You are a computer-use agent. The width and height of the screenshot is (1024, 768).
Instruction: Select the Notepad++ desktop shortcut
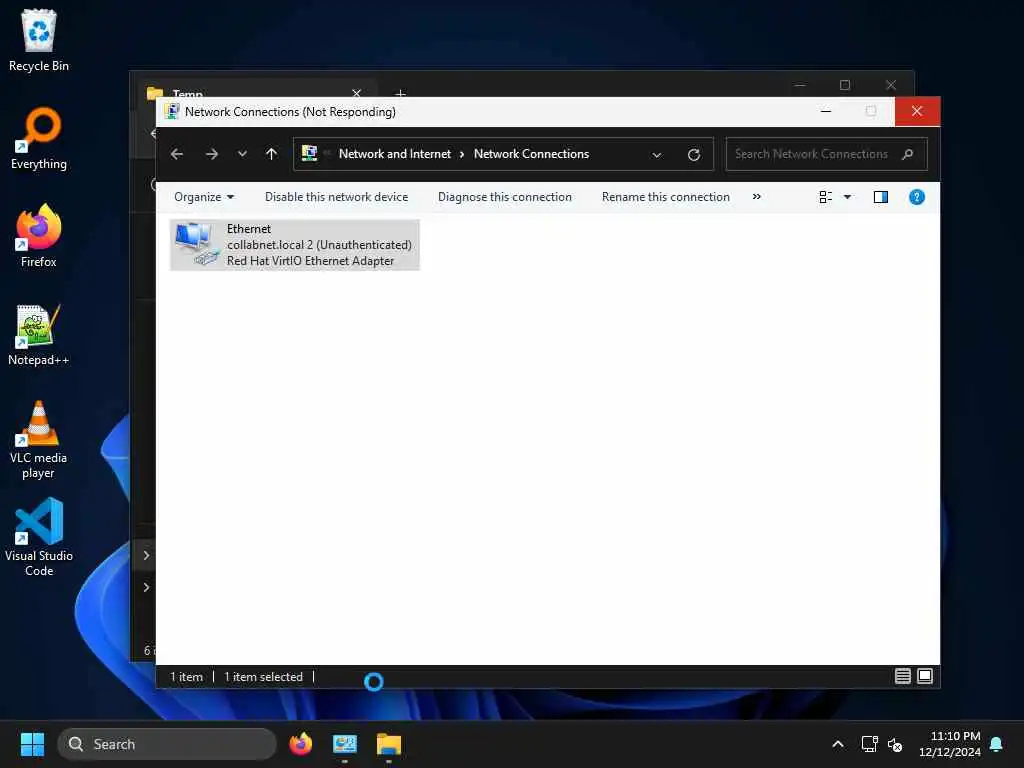(39, 334)
